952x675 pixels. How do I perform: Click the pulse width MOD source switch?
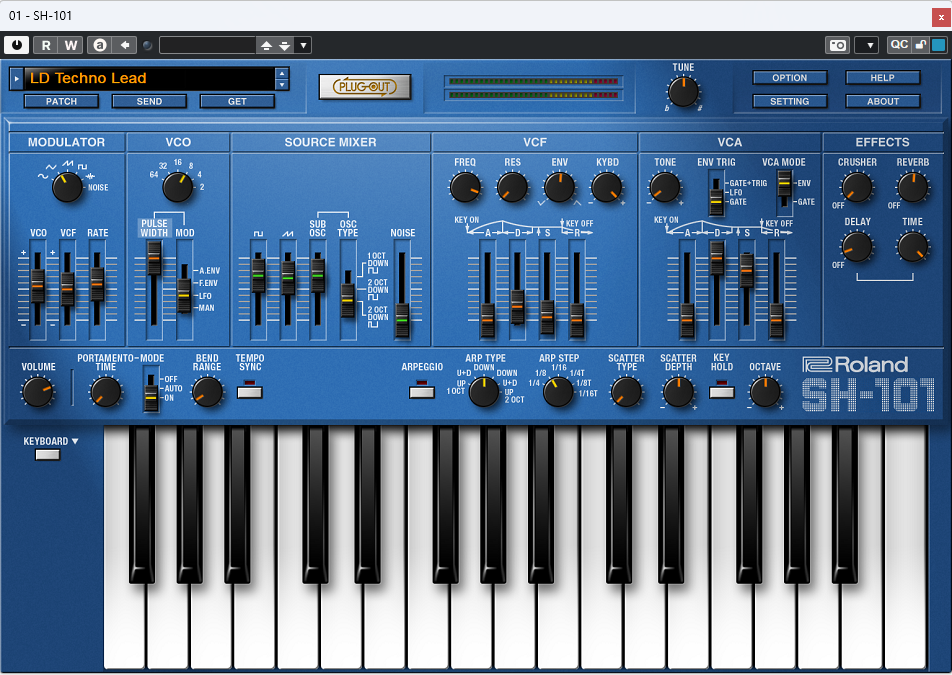tap(185, 290)
